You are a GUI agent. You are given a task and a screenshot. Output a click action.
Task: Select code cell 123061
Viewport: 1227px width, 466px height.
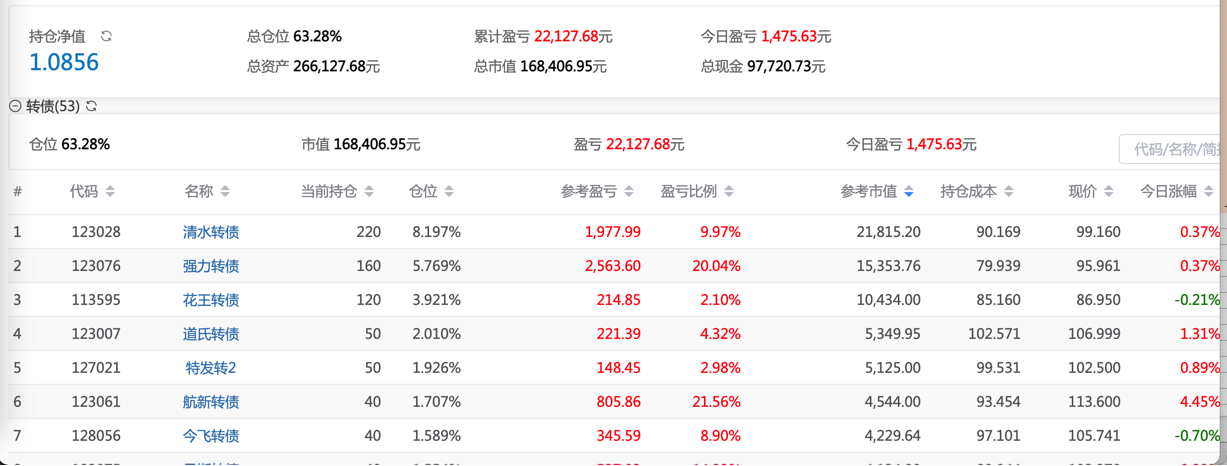click(x=96, y=402)
